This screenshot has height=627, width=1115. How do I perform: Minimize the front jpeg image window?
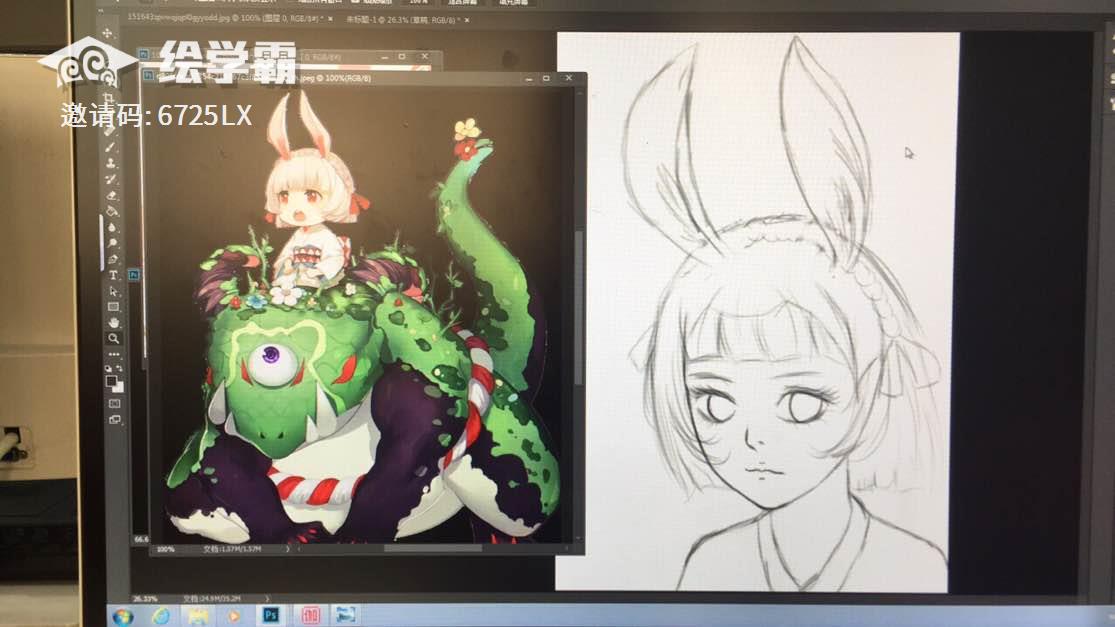point(529,79)
